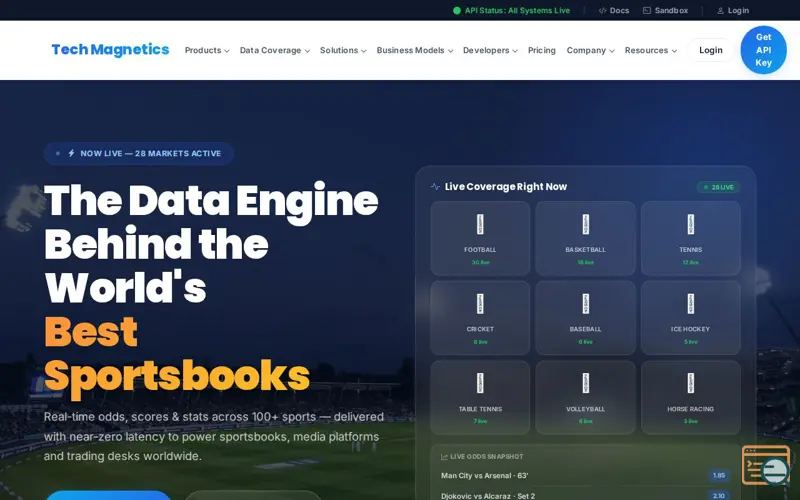This screenshot has height=500, width=800.
Task: Go to the Pricing page
Action: point(541,50)
